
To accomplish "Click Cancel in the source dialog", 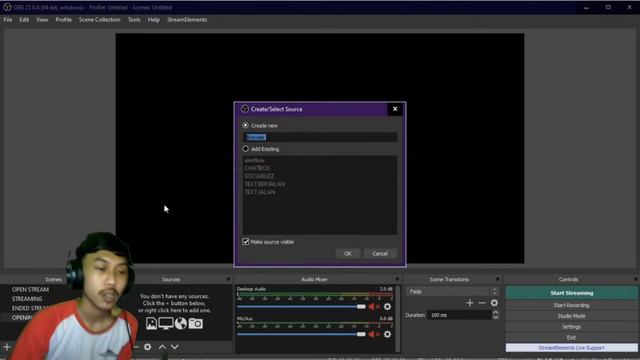I will (380, 253).
